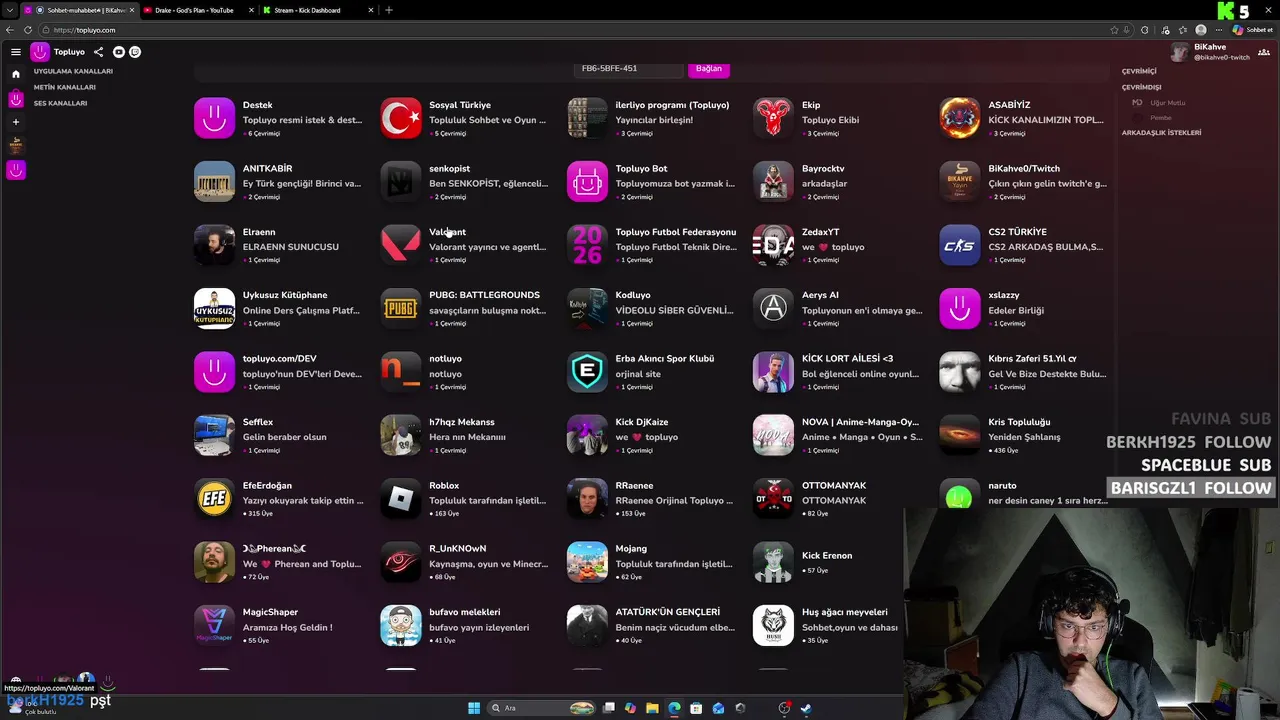Open Microsoft Store from the taskbar
This screenshot has height=720, width=1280.
click(696, 708)
